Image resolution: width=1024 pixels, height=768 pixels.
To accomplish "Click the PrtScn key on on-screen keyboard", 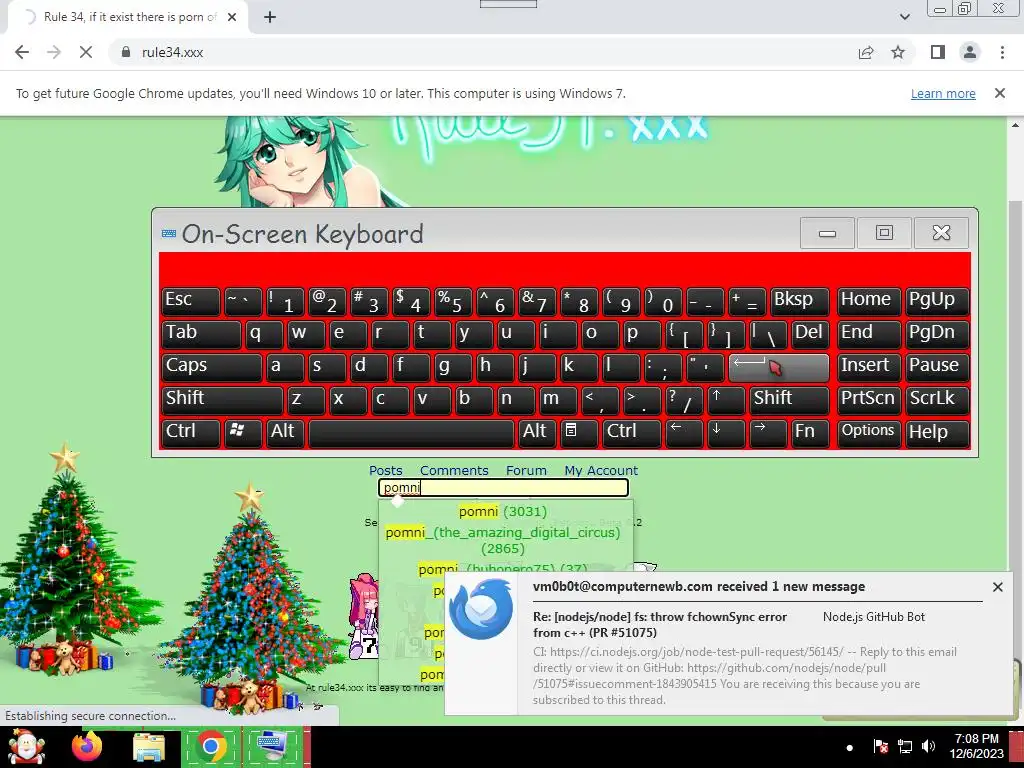I will [x=869, y=400].
